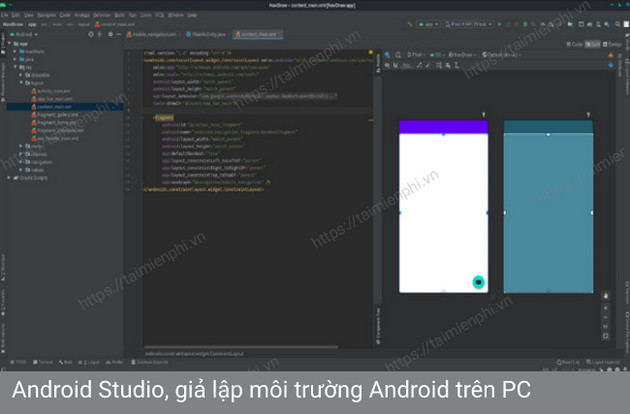This screenshot has width=630, height=414.
Task: Switch editor to Split view
Action: (x=592, y=44)
